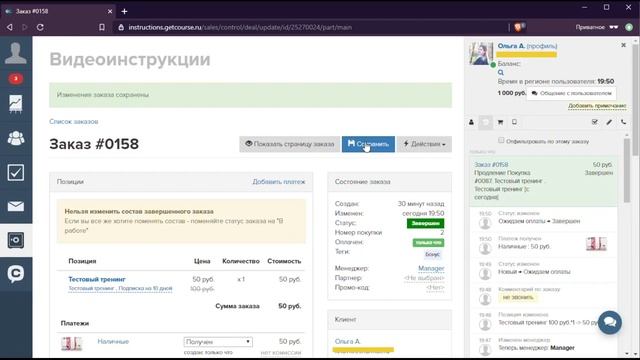The image size is (640, 360).
Task: Open the tasks checkmark sidebar icon
Action: click(16, 172)
